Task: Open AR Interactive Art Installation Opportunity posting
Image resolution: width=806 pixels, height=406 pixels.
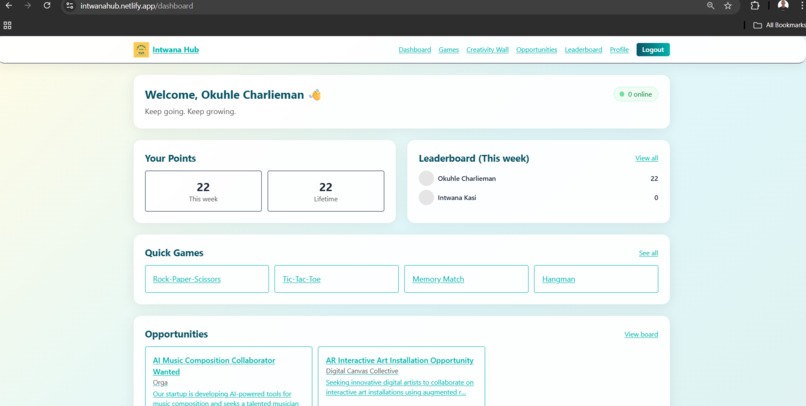Action: click(x=399, y=360)
